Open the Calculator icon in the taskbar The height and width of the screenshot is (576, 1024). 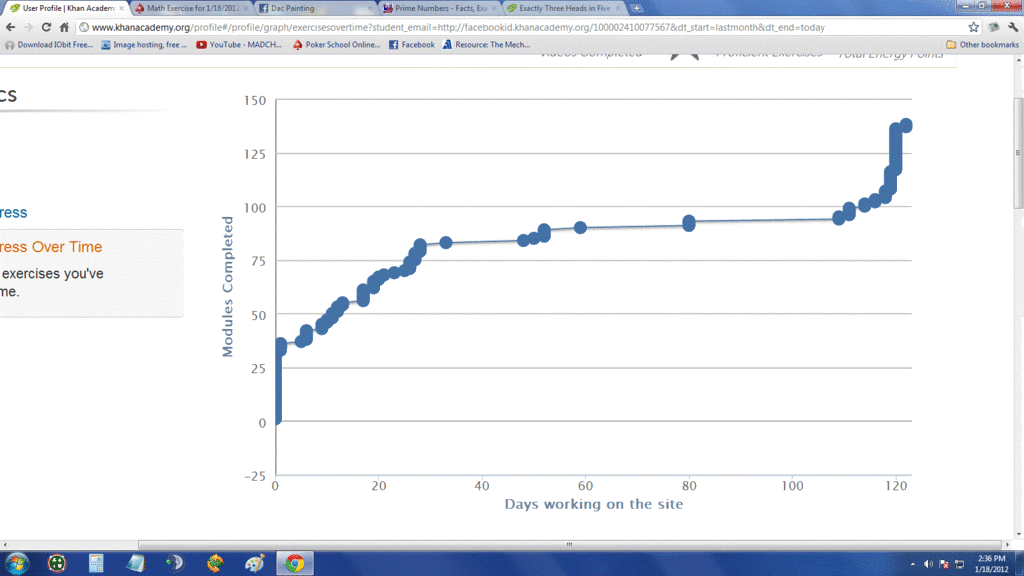[x=96, y=563]
